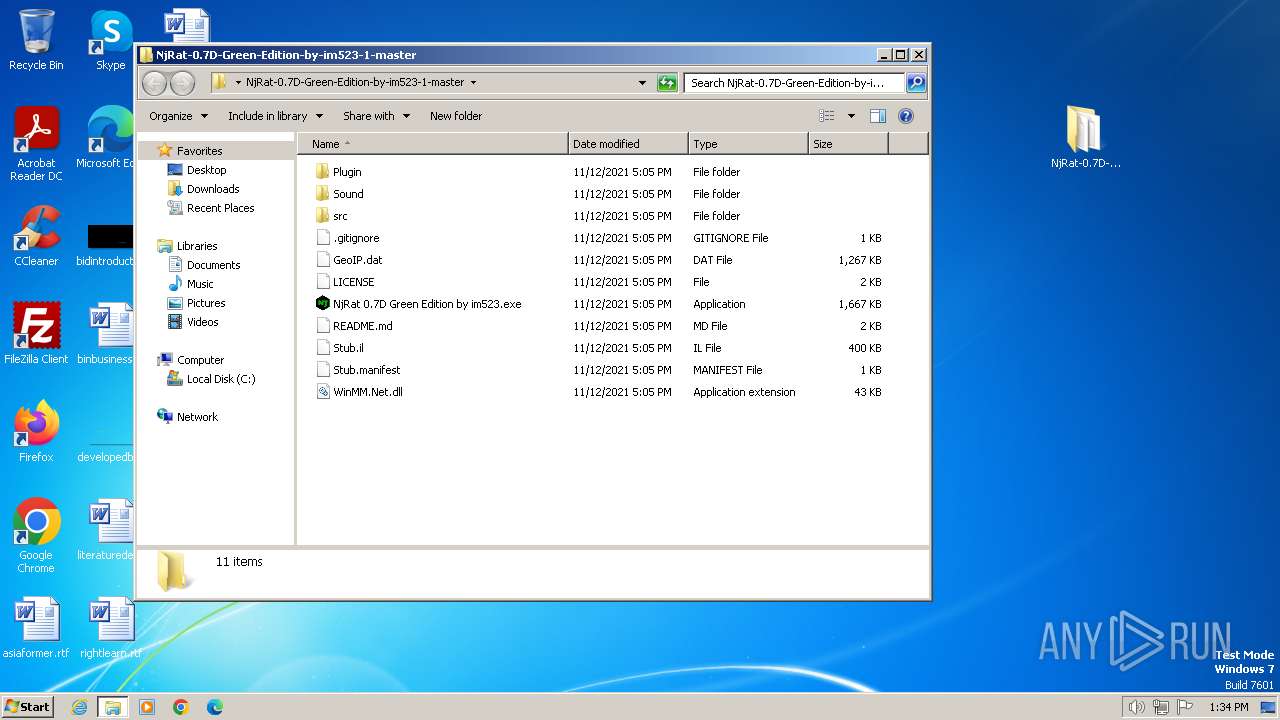Image resolution: width=1280 pixels, height=720 pixels.
Task: Open Microsoft Edge from the taskbar
Action: tap(214, 707)
